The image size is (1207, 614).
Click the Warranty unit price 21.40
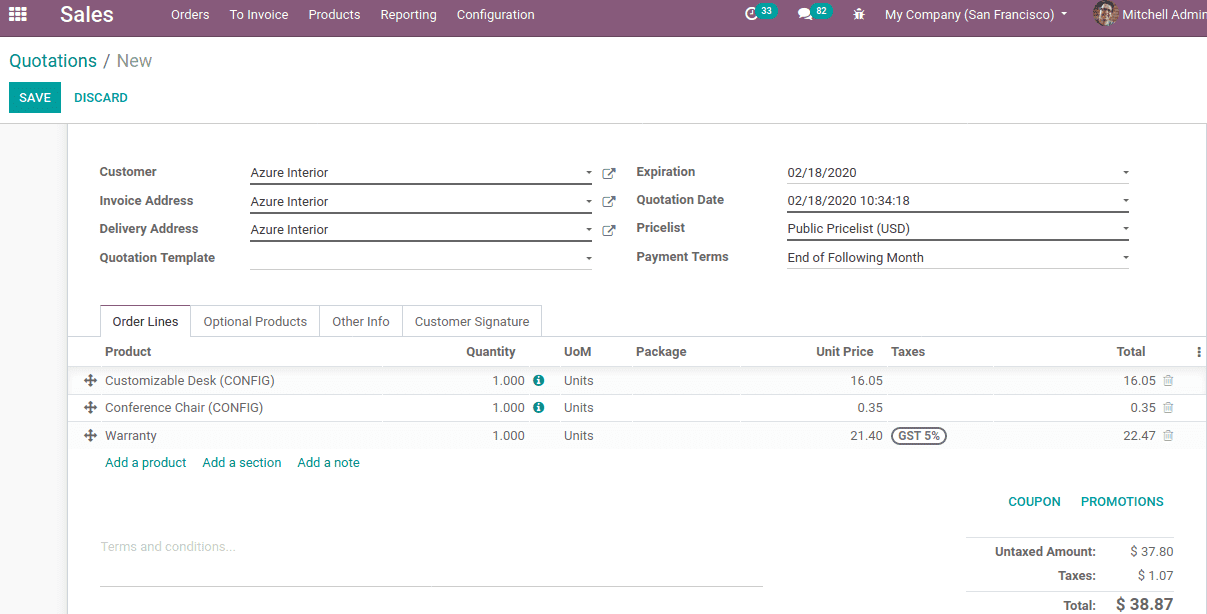click(866, 436)
